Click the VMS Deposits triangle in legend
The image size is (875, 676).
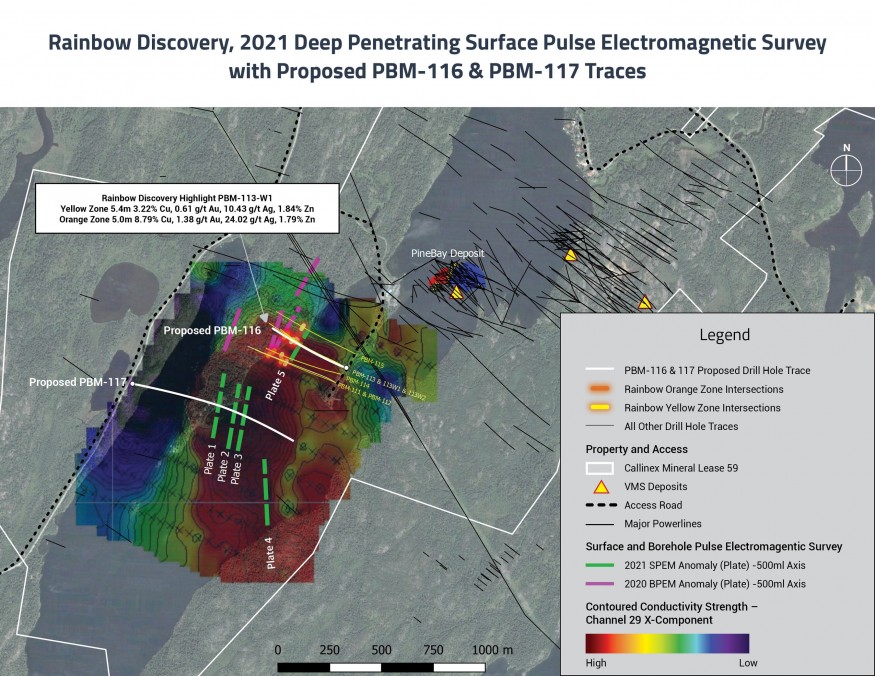click(600, 487)
